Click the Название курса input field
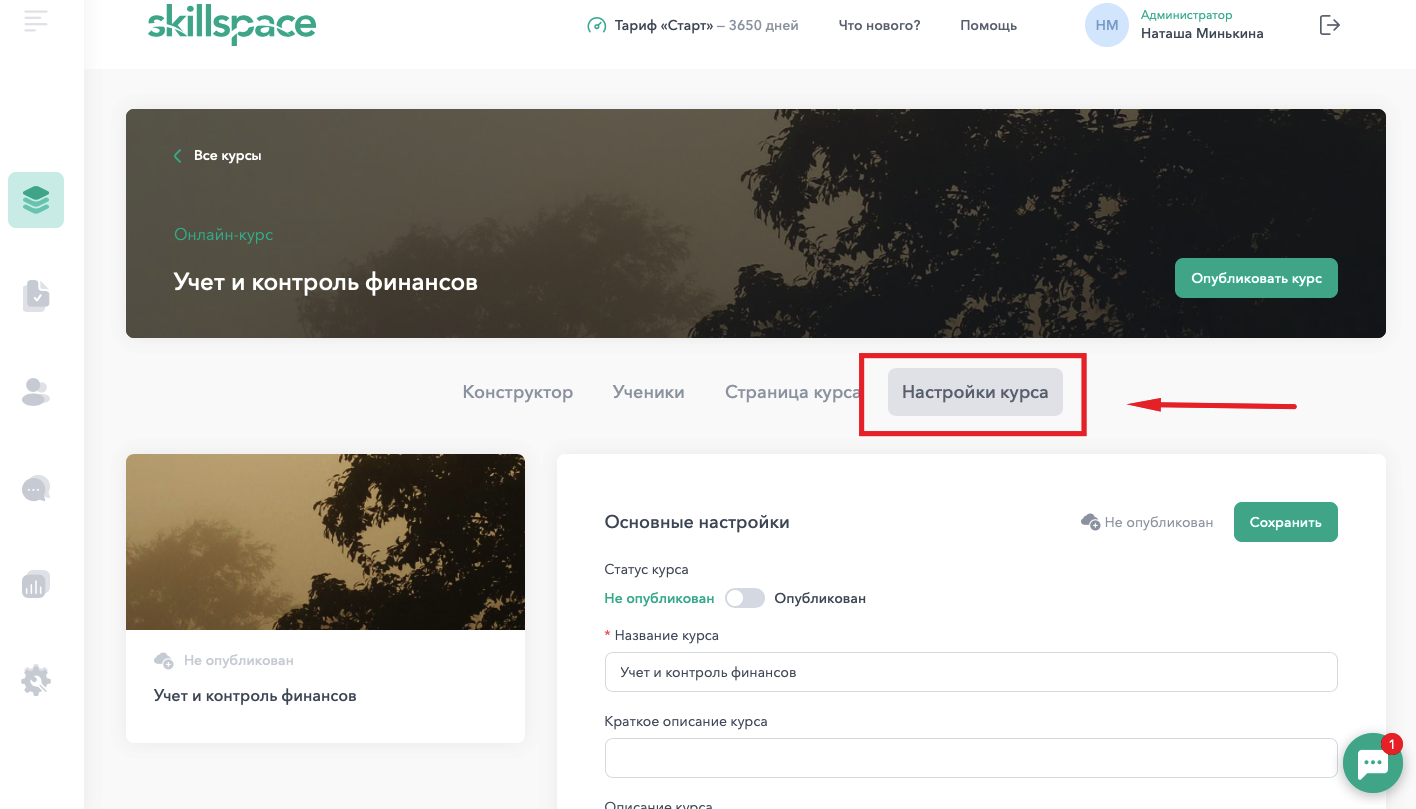Viewport: 1416px width, 809px height. point(971,672)
